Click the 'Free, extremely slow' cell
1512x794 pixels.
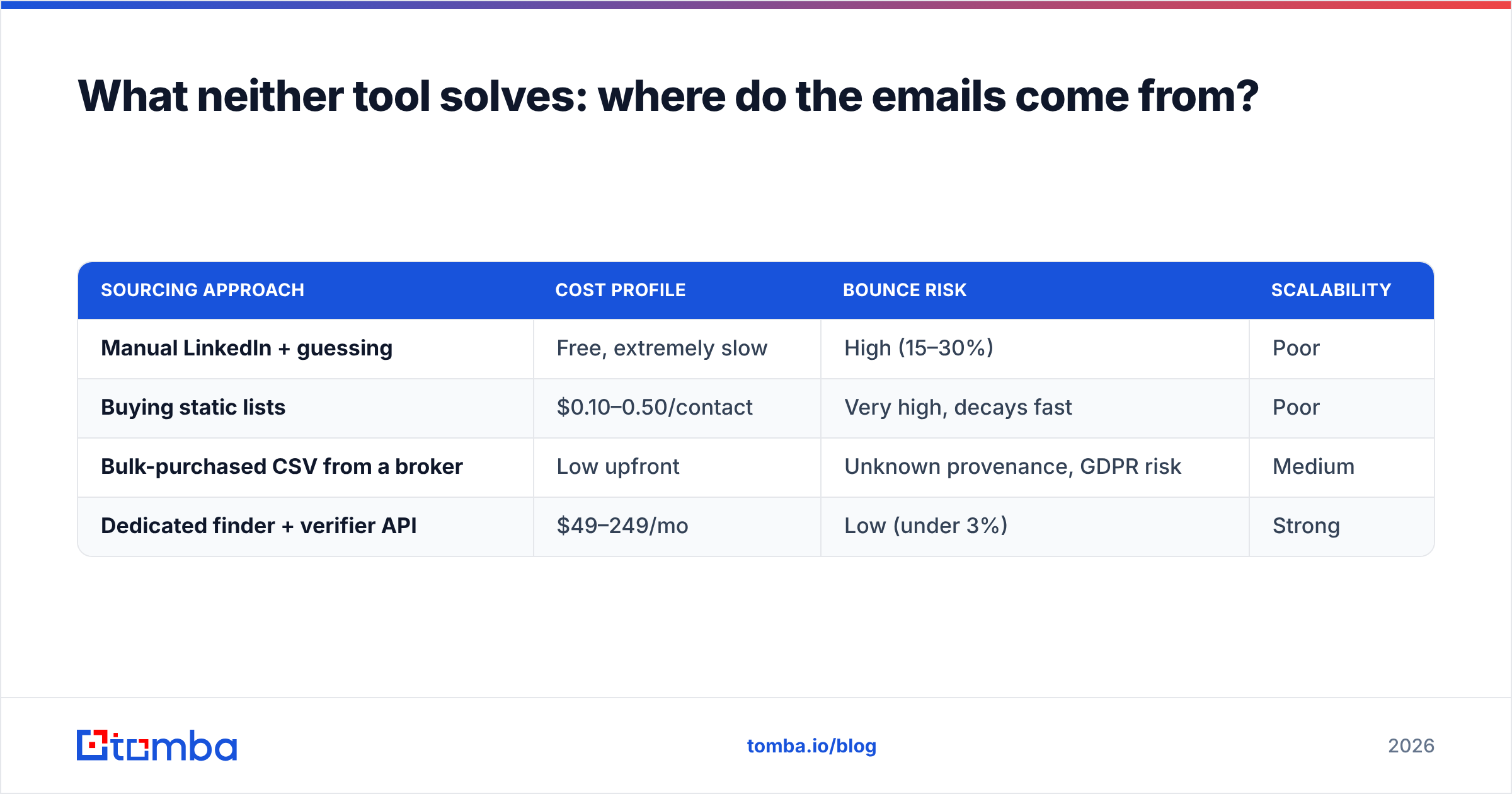click(x=677, y=348)
